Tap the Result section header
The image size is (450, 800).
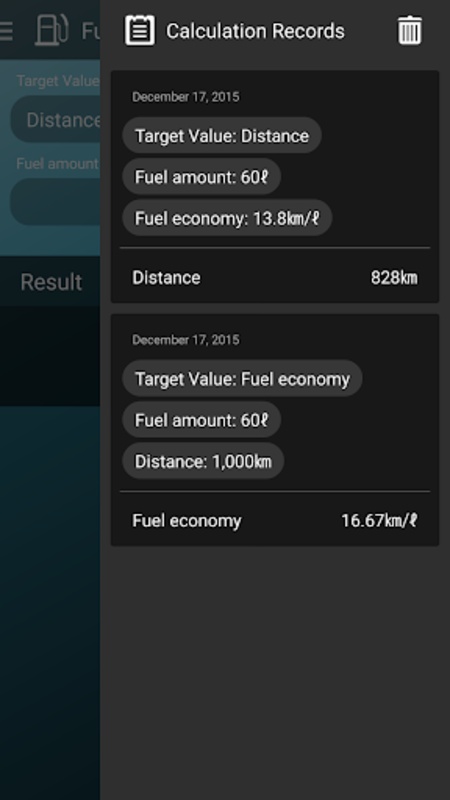pyautogui.click(x=51, y=282)
